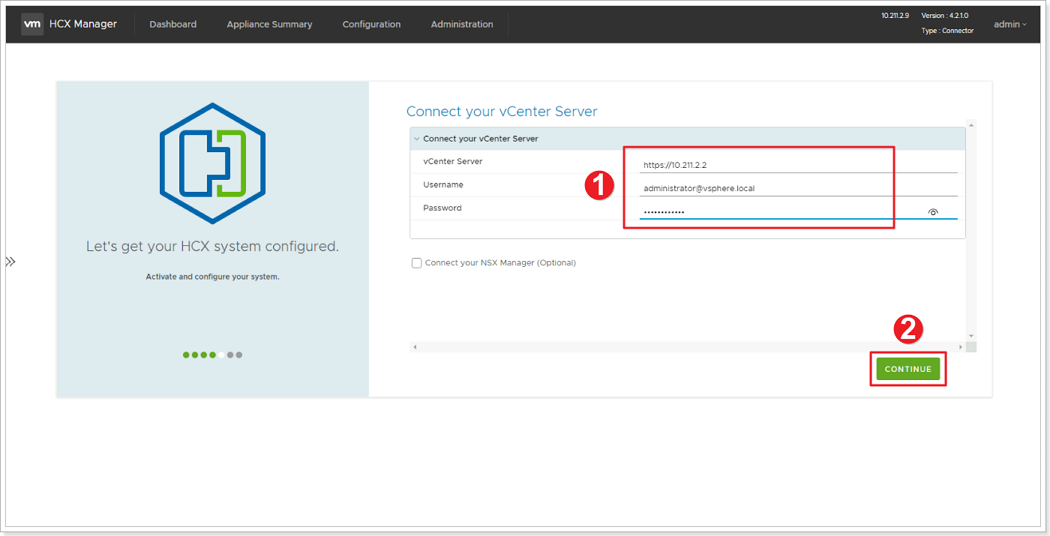Click the last gray progress dot

tap(239, 355)
